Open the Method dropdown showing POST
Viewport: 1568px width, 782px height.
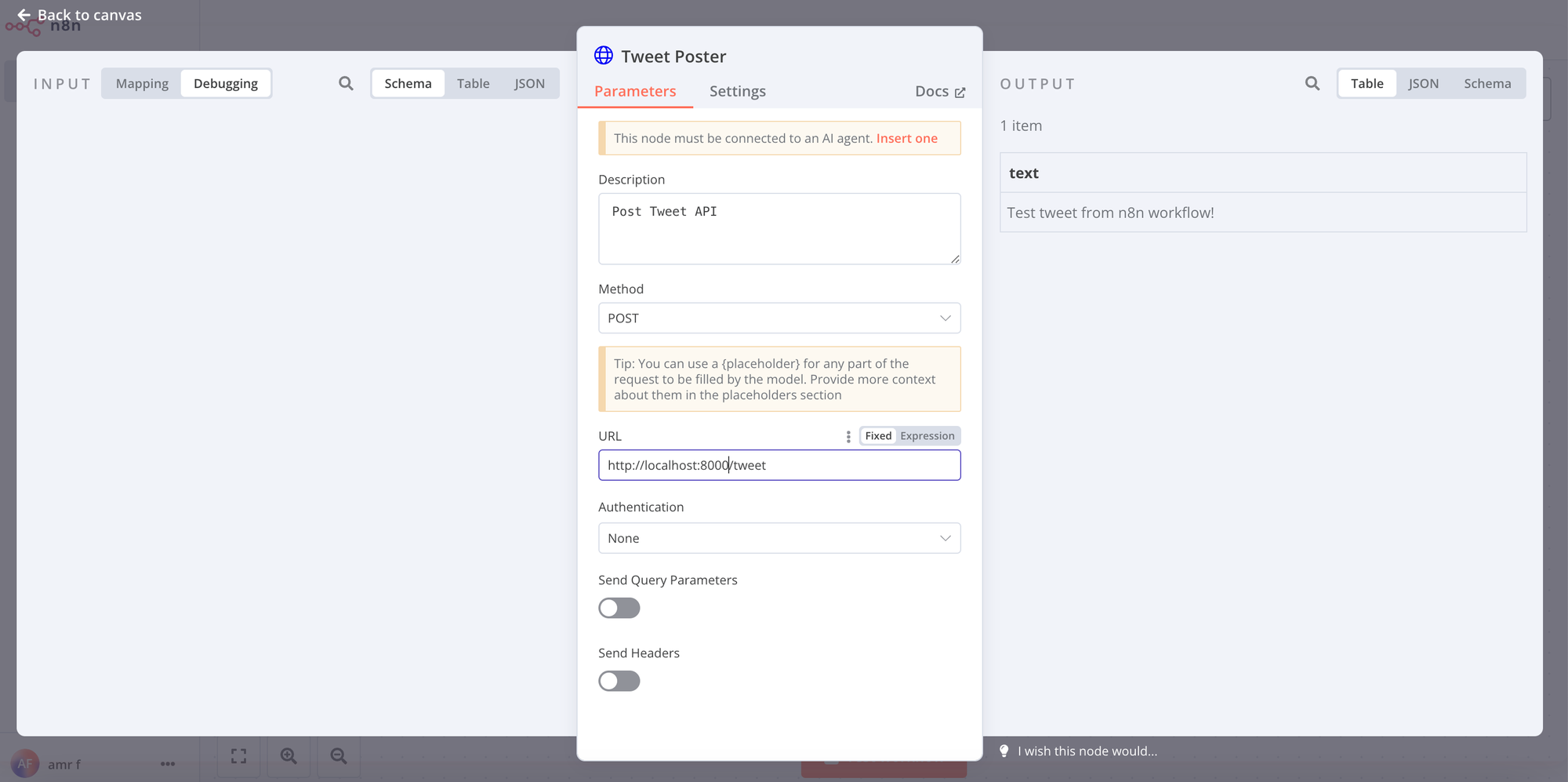[779, 318]
